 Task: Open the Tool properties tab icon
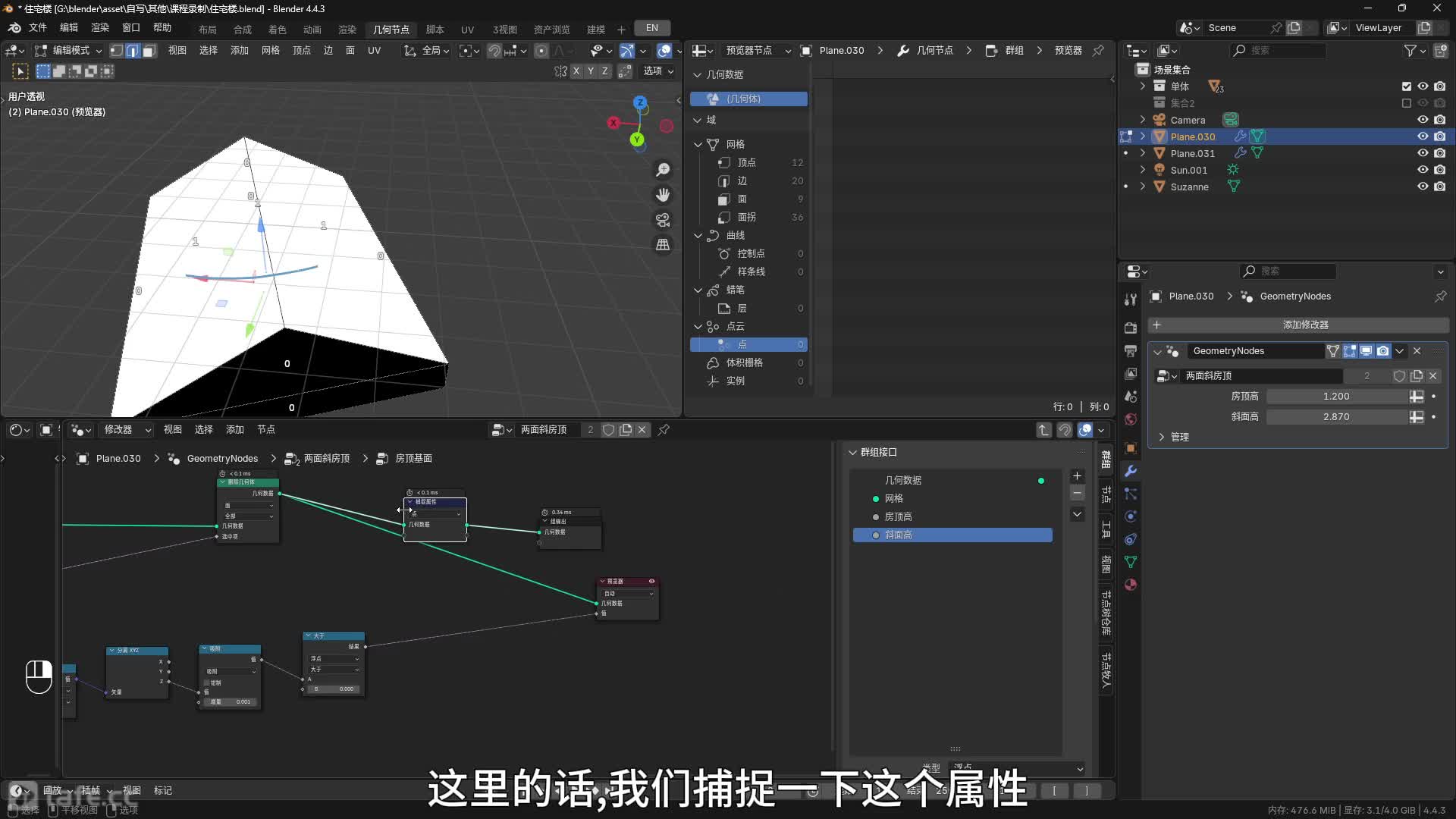tap(1131, 300)
